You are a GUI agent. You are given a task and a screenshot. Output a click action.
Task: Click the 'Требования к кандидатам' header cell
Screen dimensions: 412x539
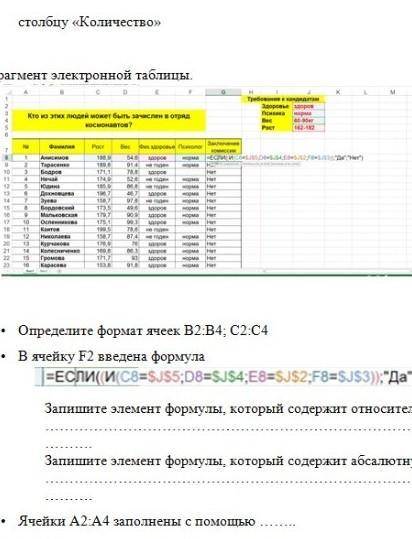(283, 99)
